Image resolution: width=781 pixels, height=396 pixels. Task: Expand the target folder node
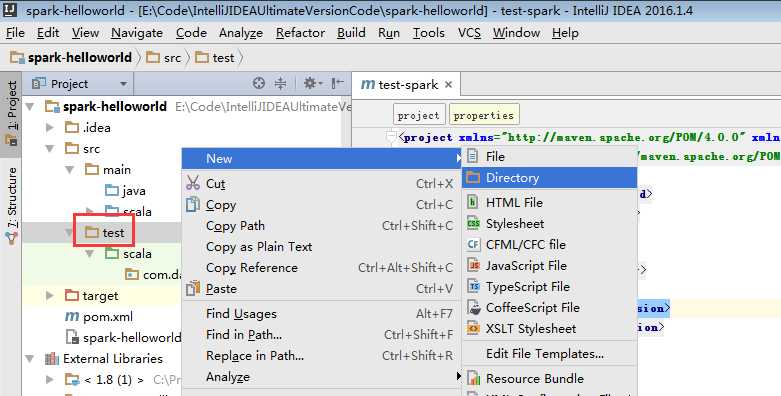pyautogui.click(x=50, y=295)
